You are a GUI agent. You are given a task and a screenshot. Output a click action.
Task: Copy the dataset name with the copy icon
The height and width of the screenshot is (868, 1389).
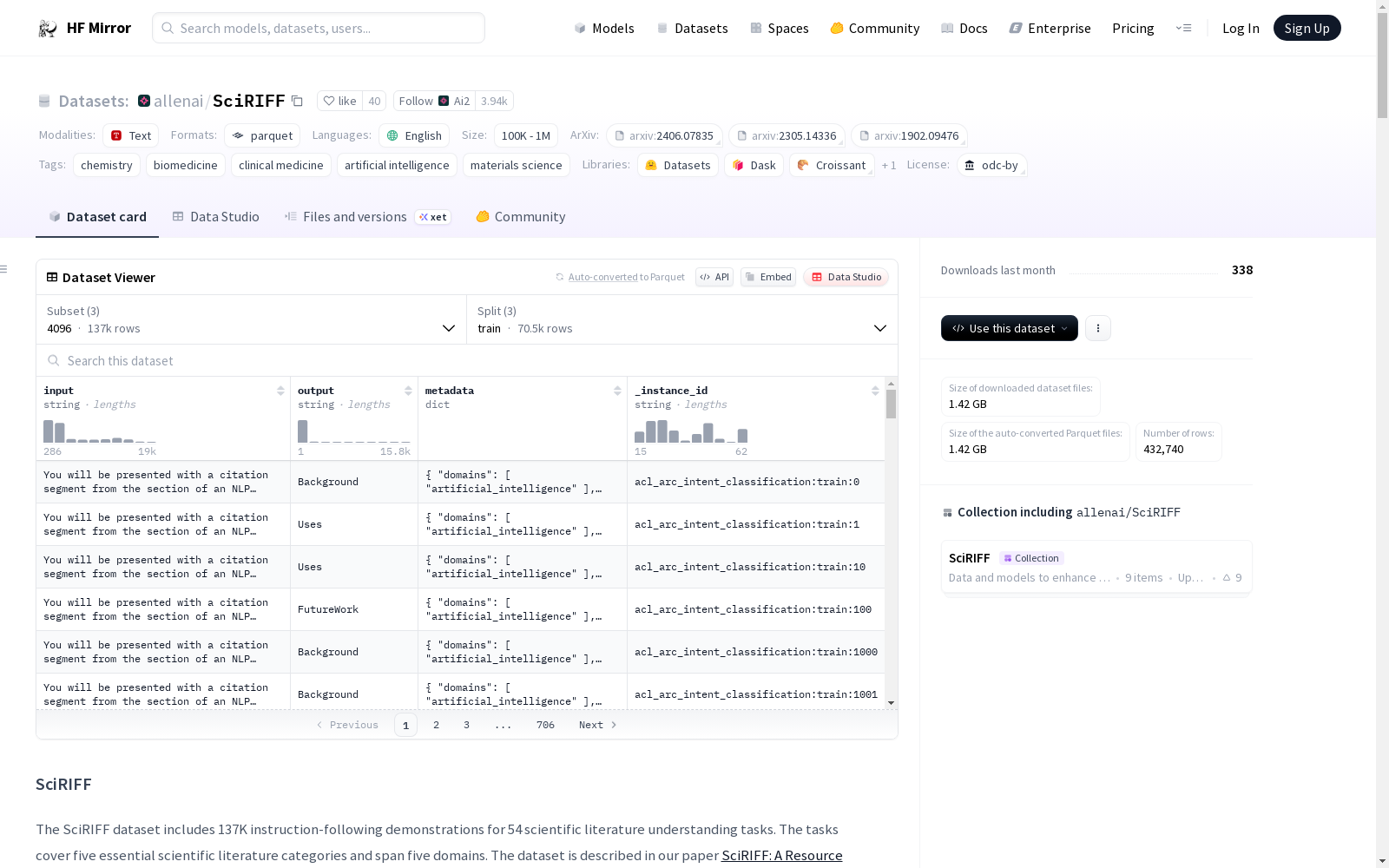tap(297, 101)
